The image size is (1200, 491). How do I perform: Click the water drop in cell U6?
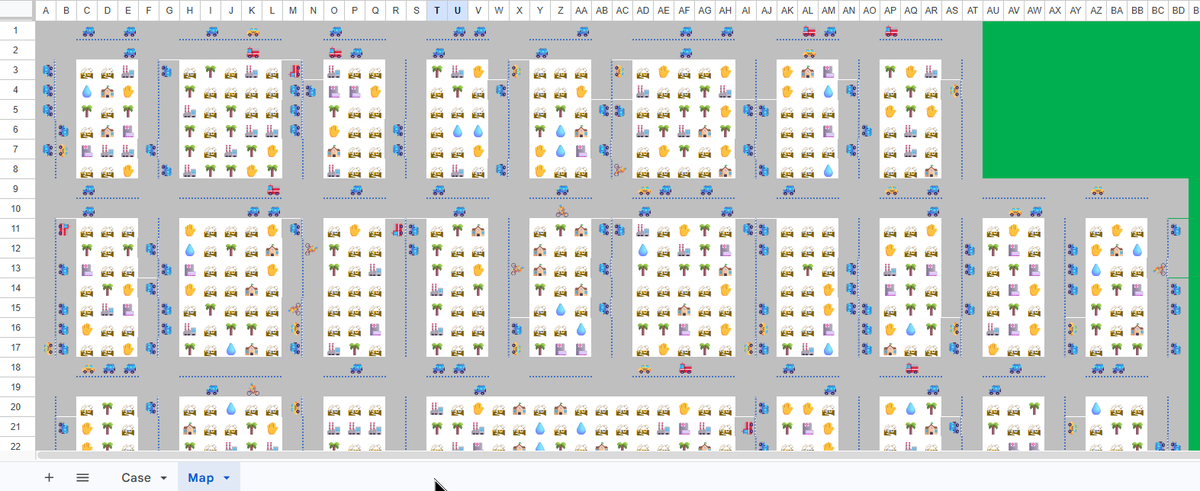(x=457, y=130)
